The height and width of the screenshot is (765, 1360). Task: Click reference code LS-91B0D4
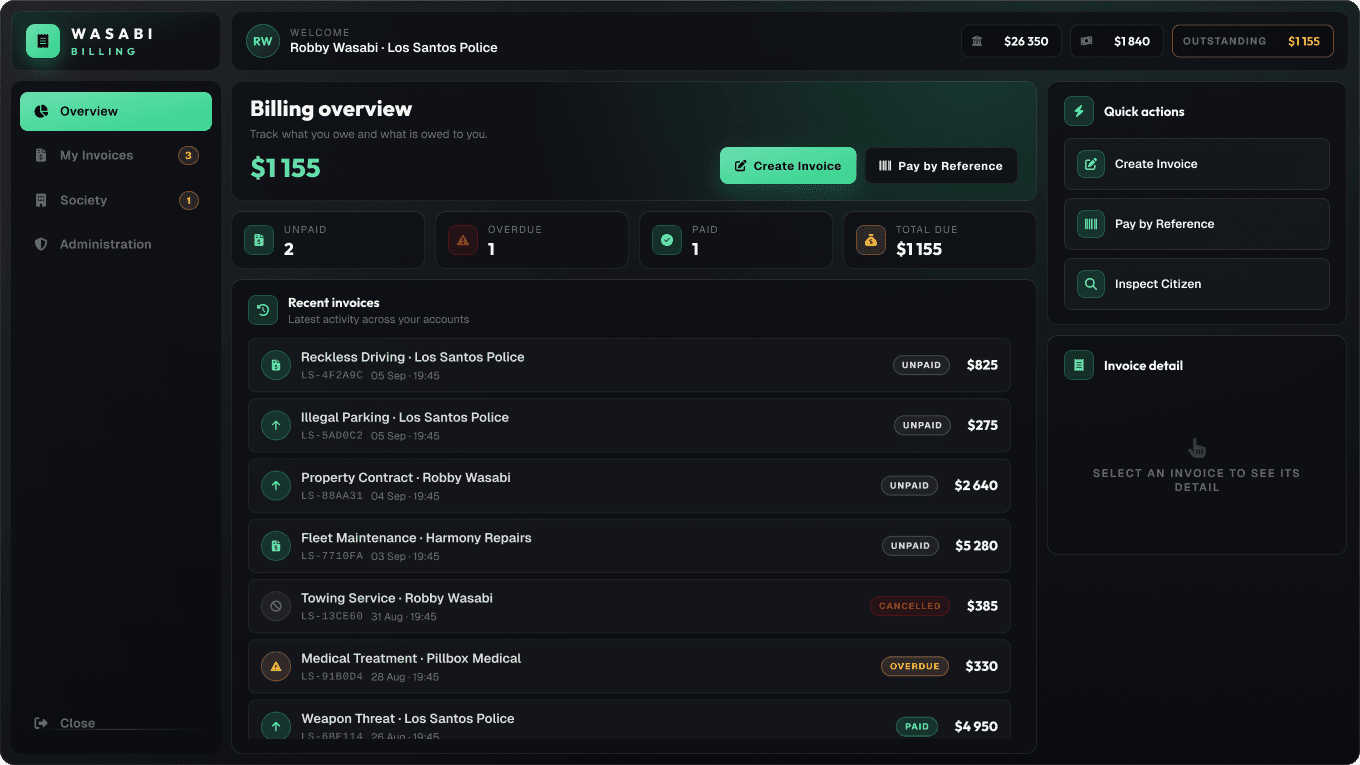(x=332, y=677)
